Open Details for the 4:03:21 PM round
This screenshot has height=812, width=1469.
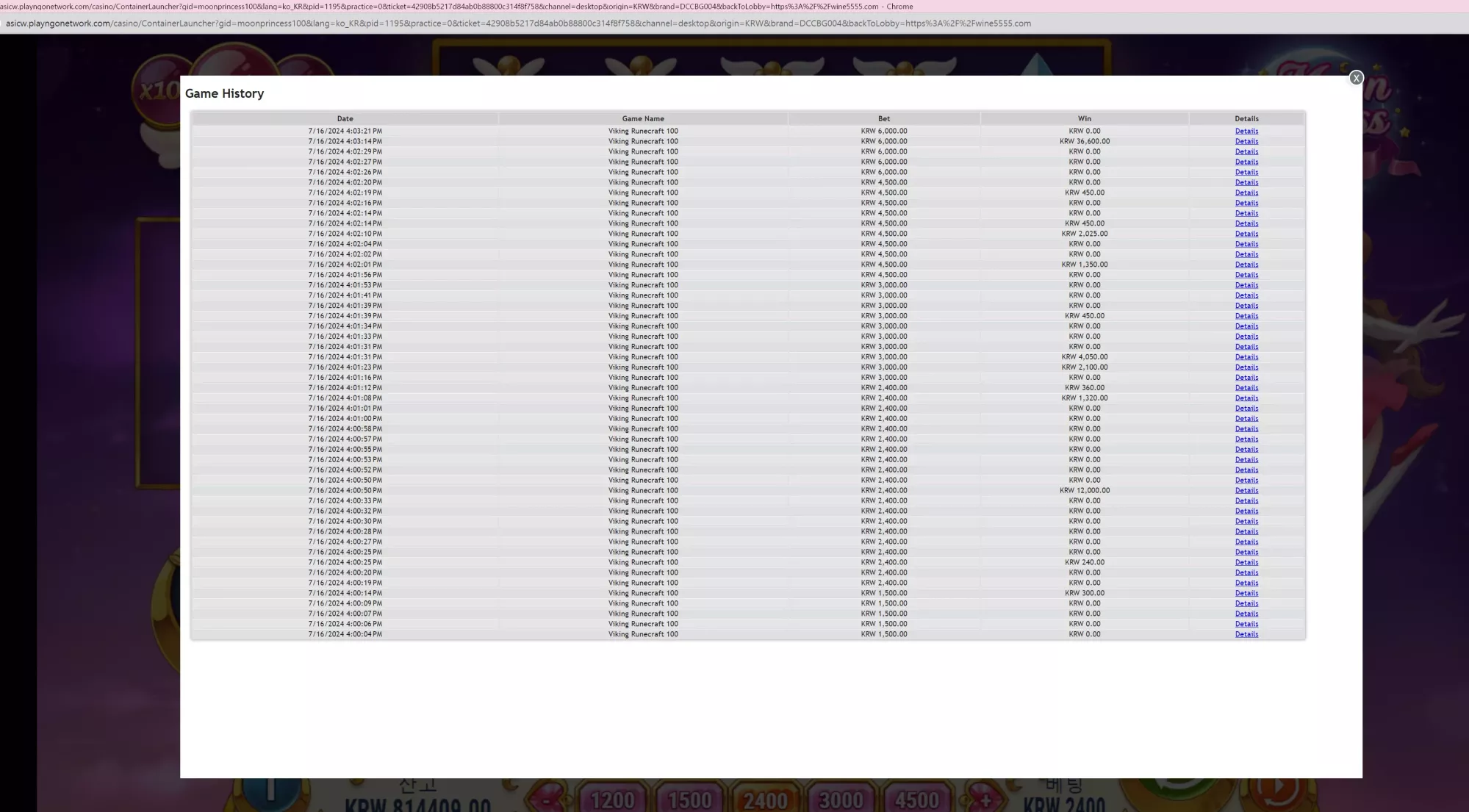tap(1246, 131)
